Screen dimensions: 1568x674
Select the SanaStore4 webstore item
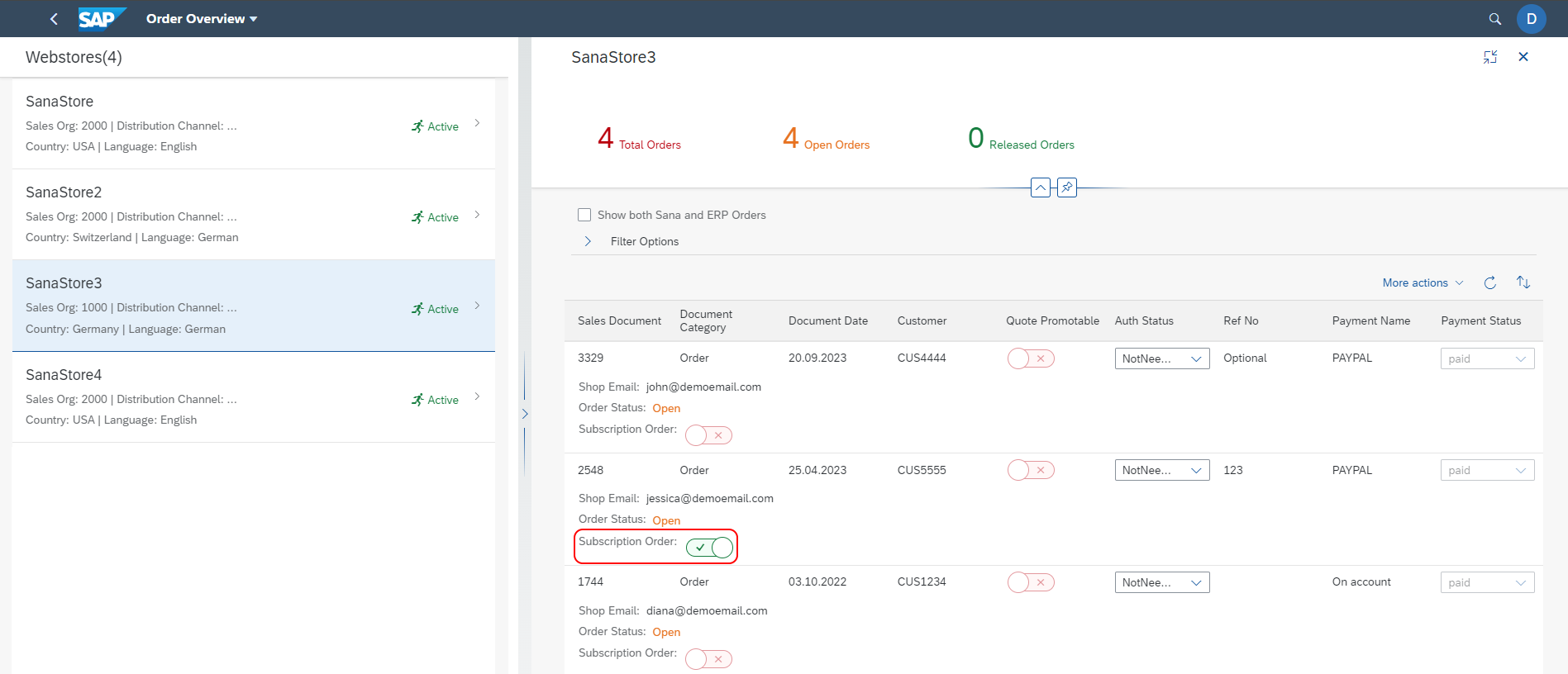254,397
